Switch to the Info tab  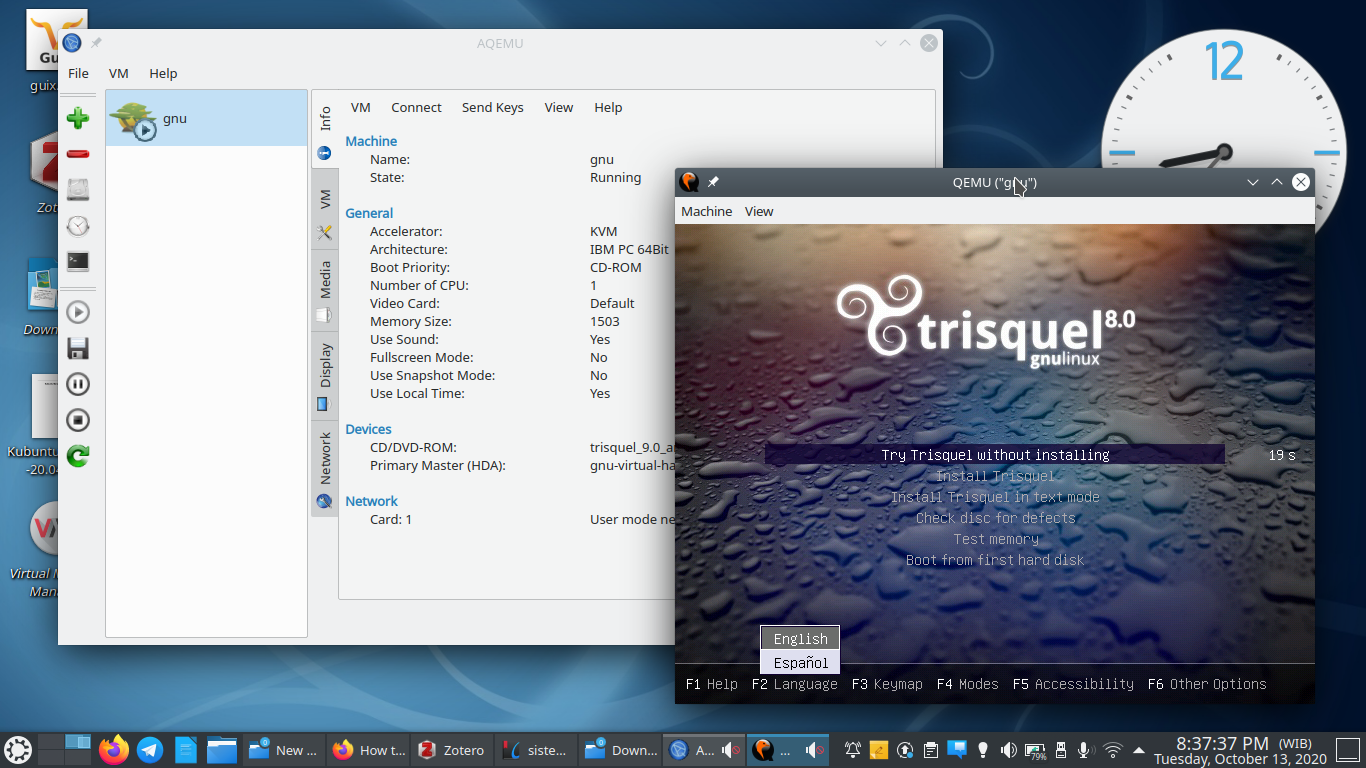coord(325,131)
